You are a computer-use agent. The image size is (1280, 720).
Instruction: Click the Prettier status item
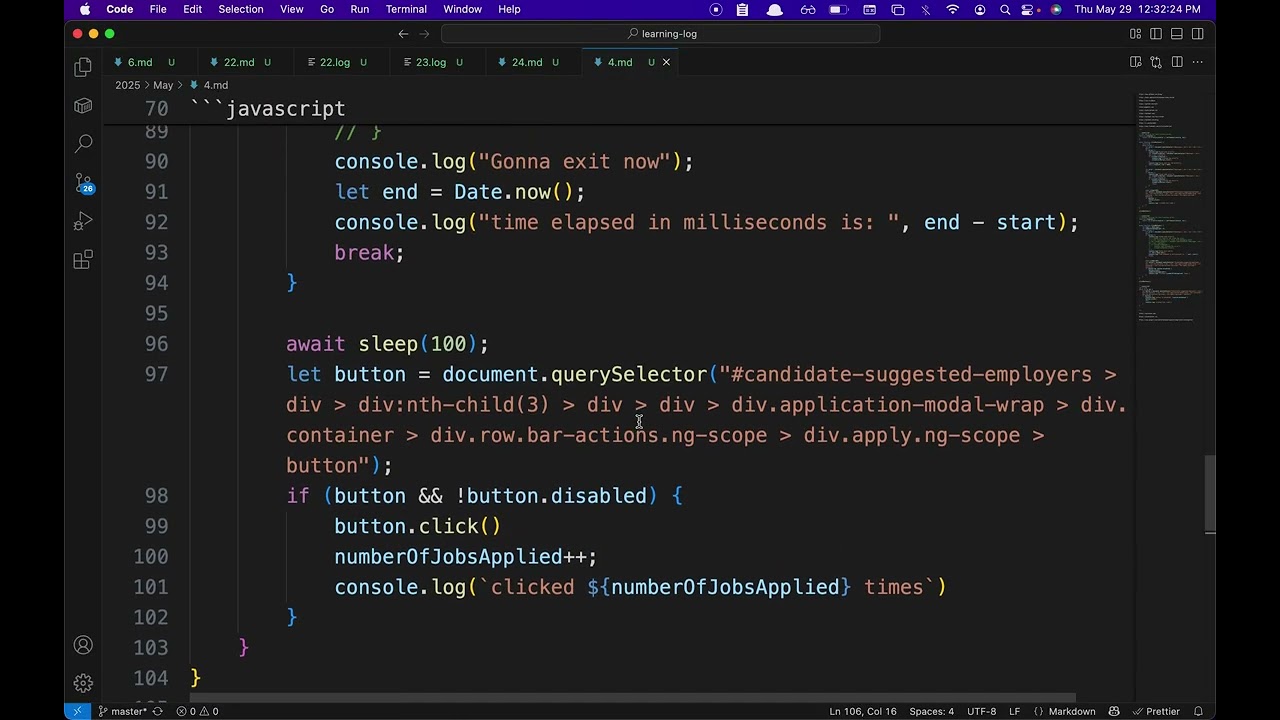[1155, 711]
